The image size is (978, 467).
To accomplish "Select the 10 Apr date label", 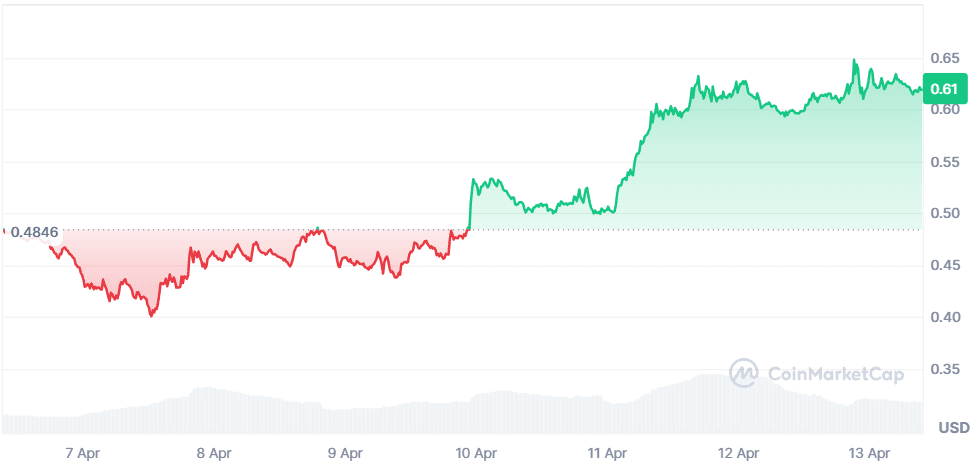I will point(477,452).
